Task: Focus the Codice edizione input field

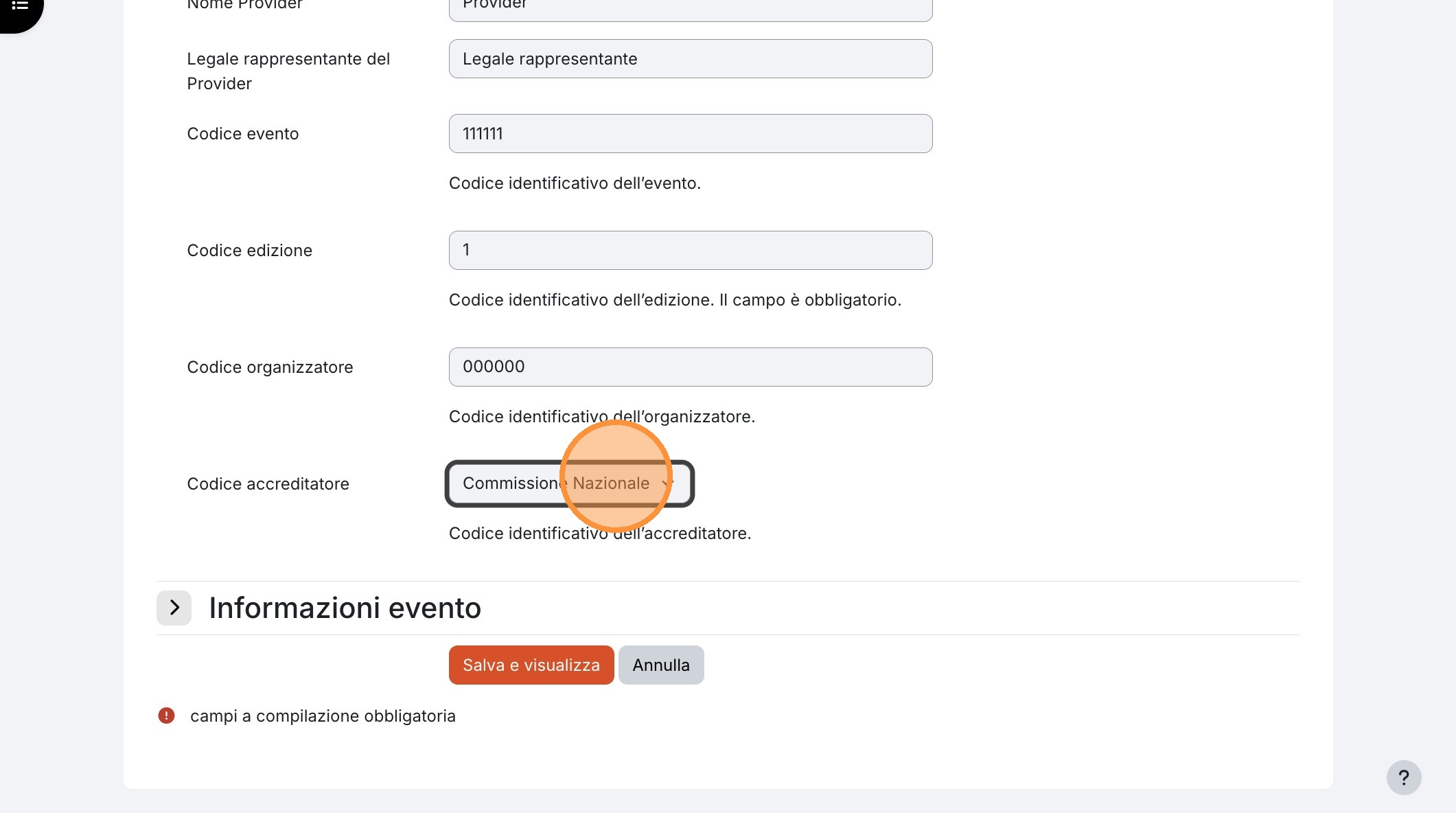Action: tap(691, 251)
